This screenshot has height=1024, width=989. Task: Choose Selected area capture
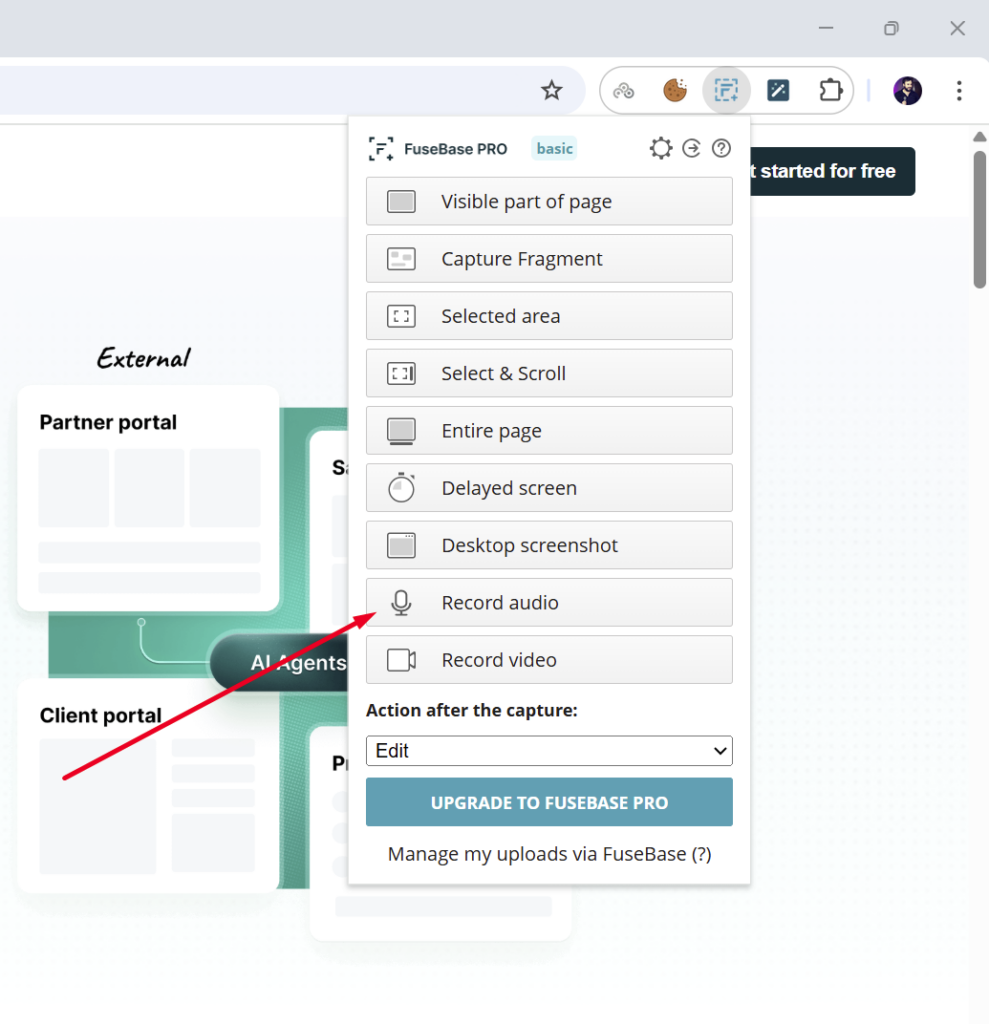(549, 316)
